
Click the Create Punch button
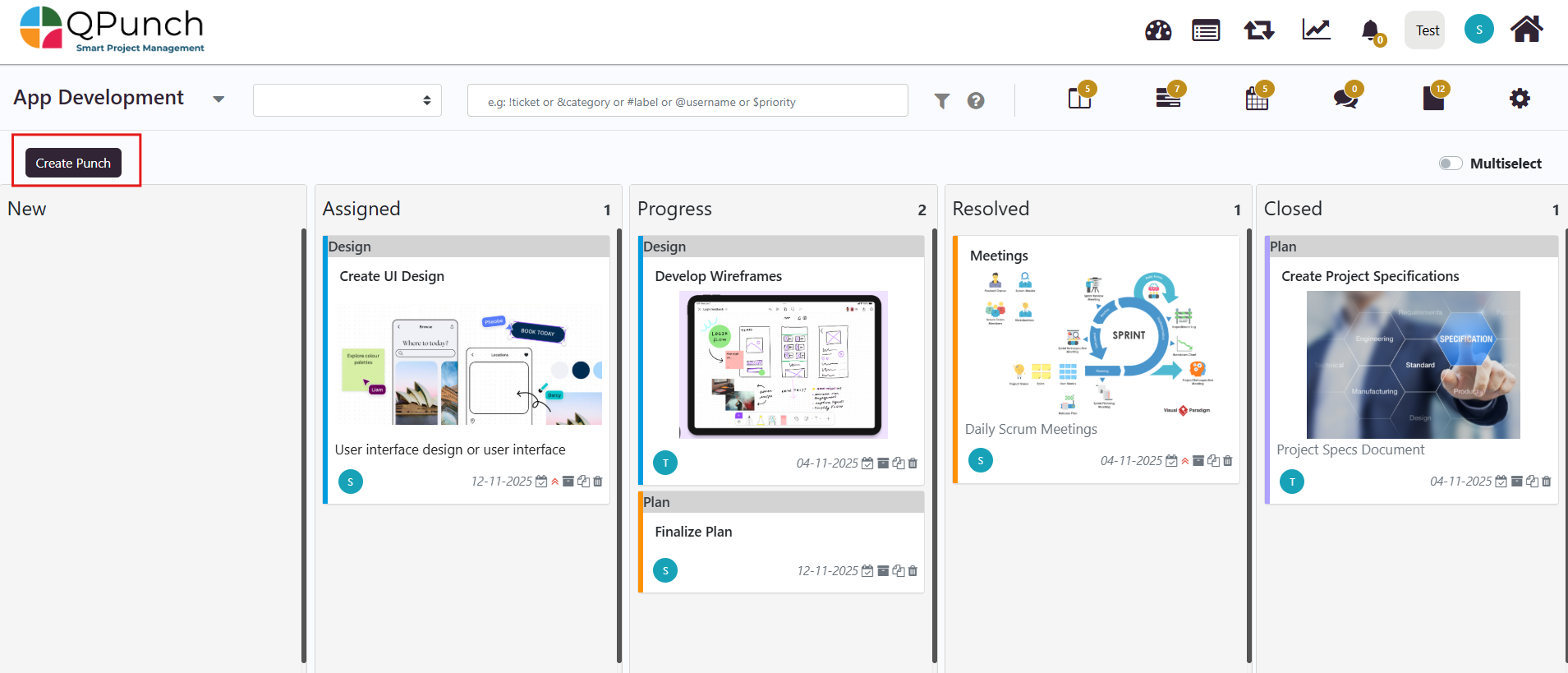[73, 163]
